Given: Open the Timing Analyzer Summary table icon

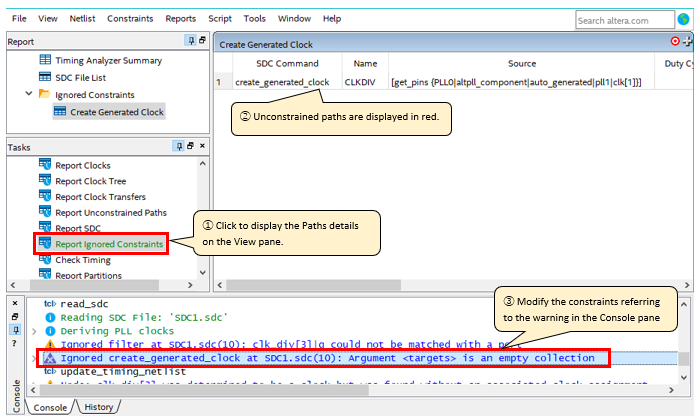Looking at the screenshot, I should click(45, 60).
